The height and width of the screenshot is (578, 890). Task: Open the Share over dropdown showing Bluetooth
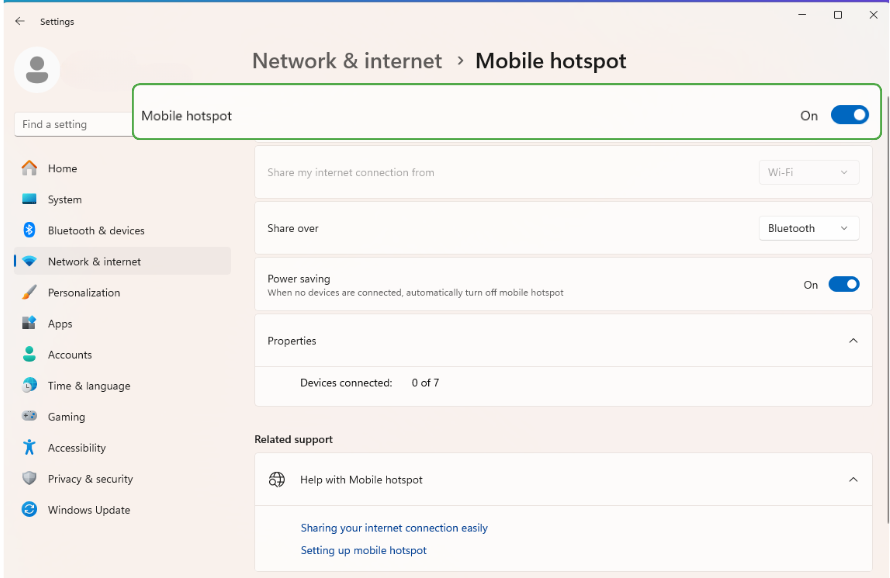(x=808, y=228)
